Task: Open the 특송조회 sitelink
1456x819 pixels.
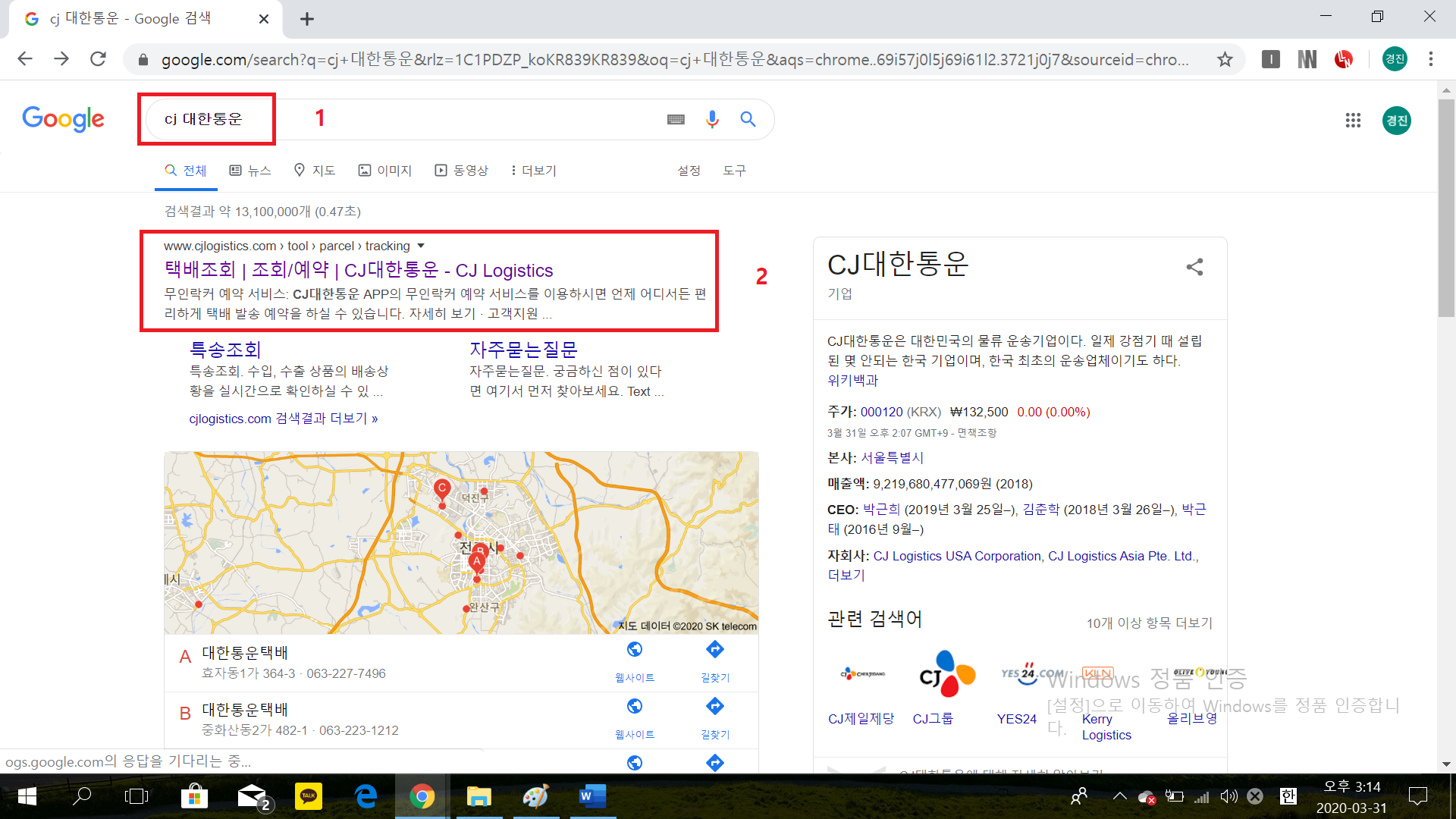Action: (225, 350)
